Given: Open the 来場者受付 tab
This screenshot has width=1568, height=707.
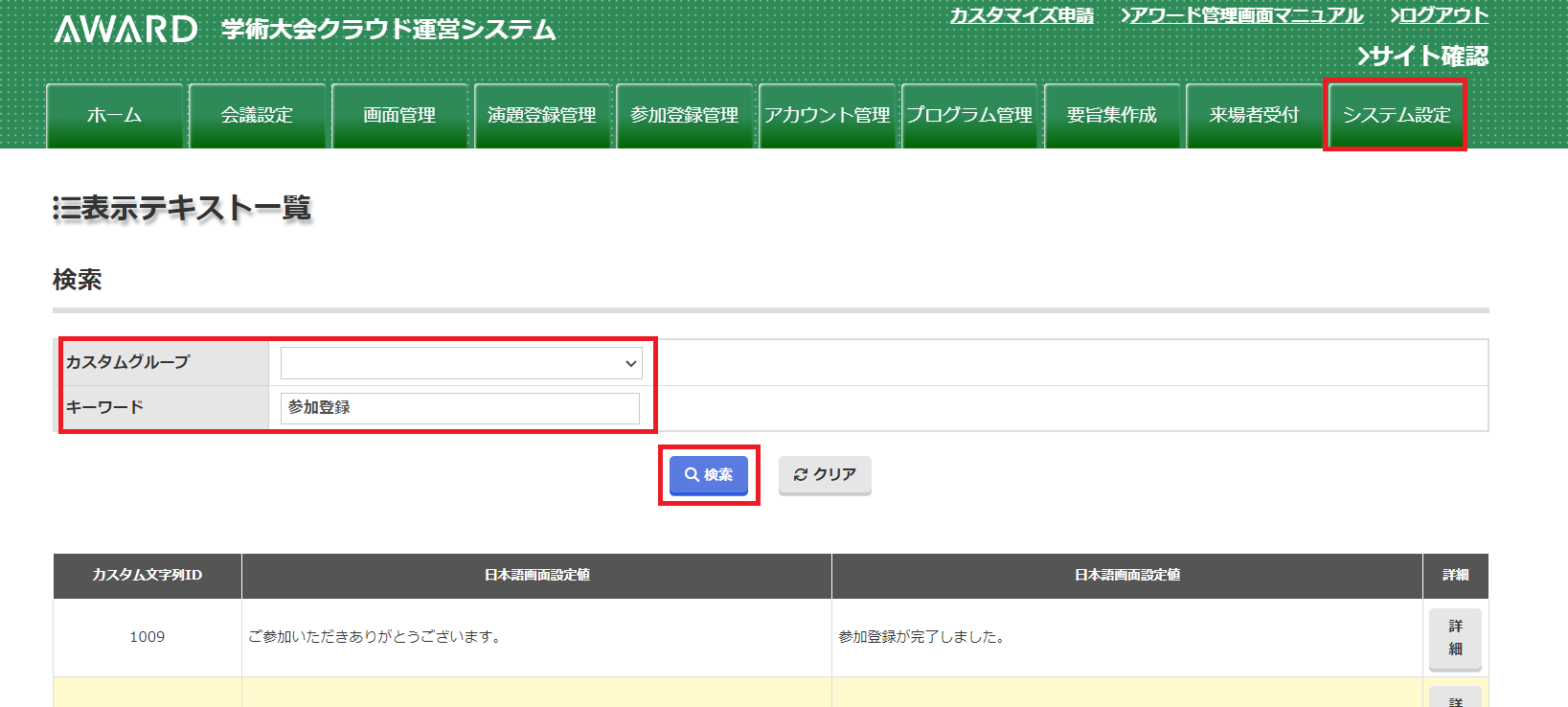Looking at the screenshot, I should 1254,116.
